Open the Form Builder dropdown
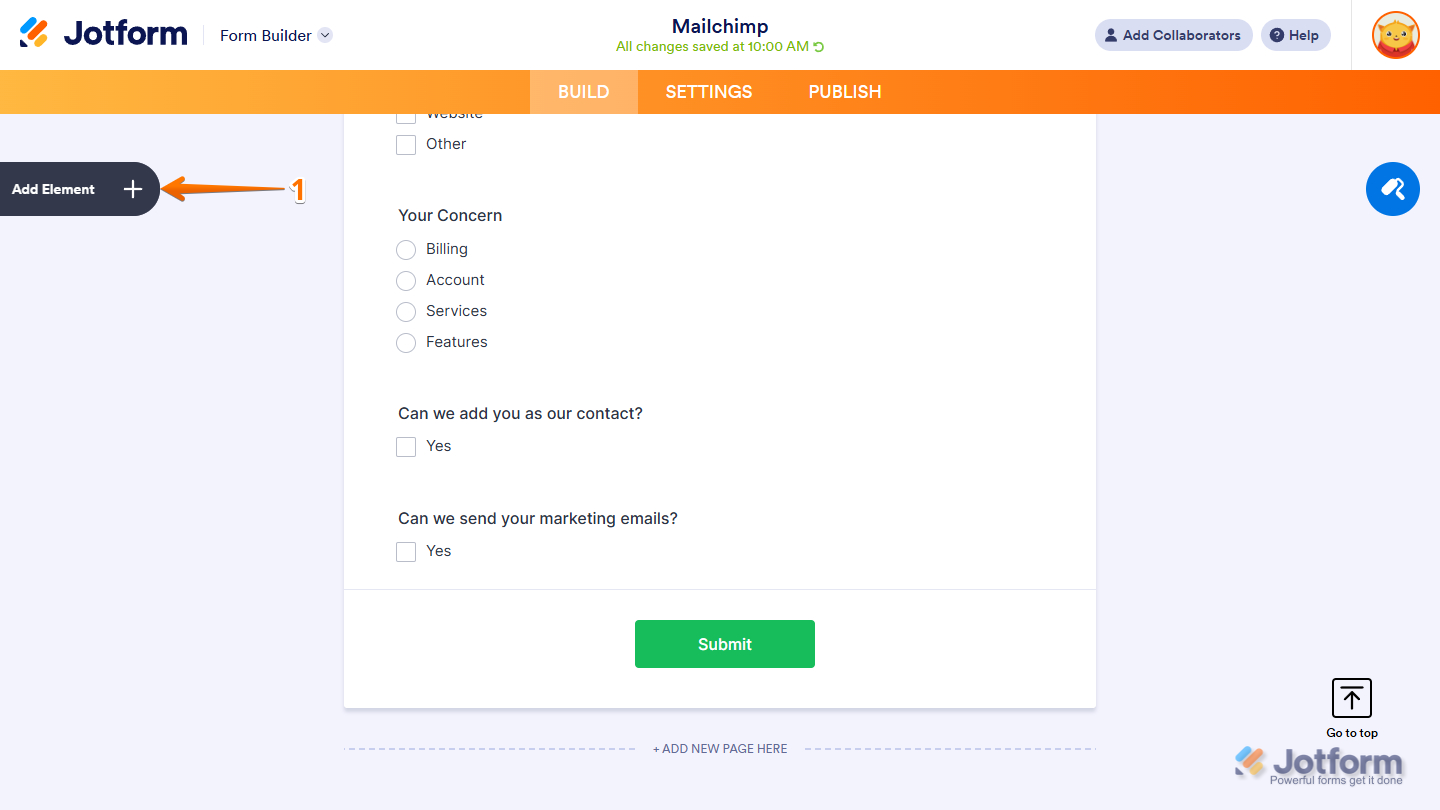Viewport: 1440px width, 810px height. (324, 35)
